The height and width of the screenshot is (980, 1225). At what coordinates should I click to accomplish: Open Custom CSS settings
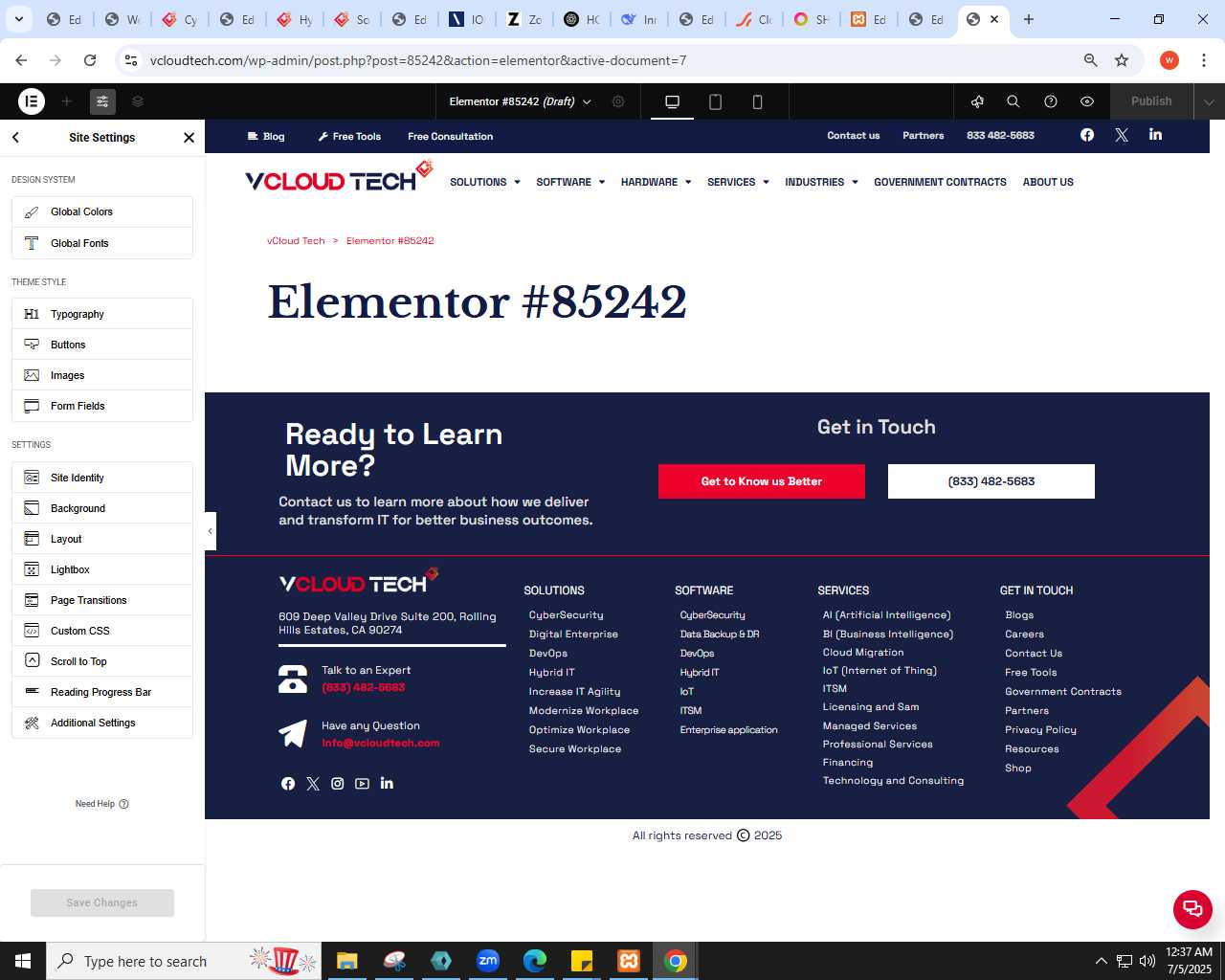102,631
